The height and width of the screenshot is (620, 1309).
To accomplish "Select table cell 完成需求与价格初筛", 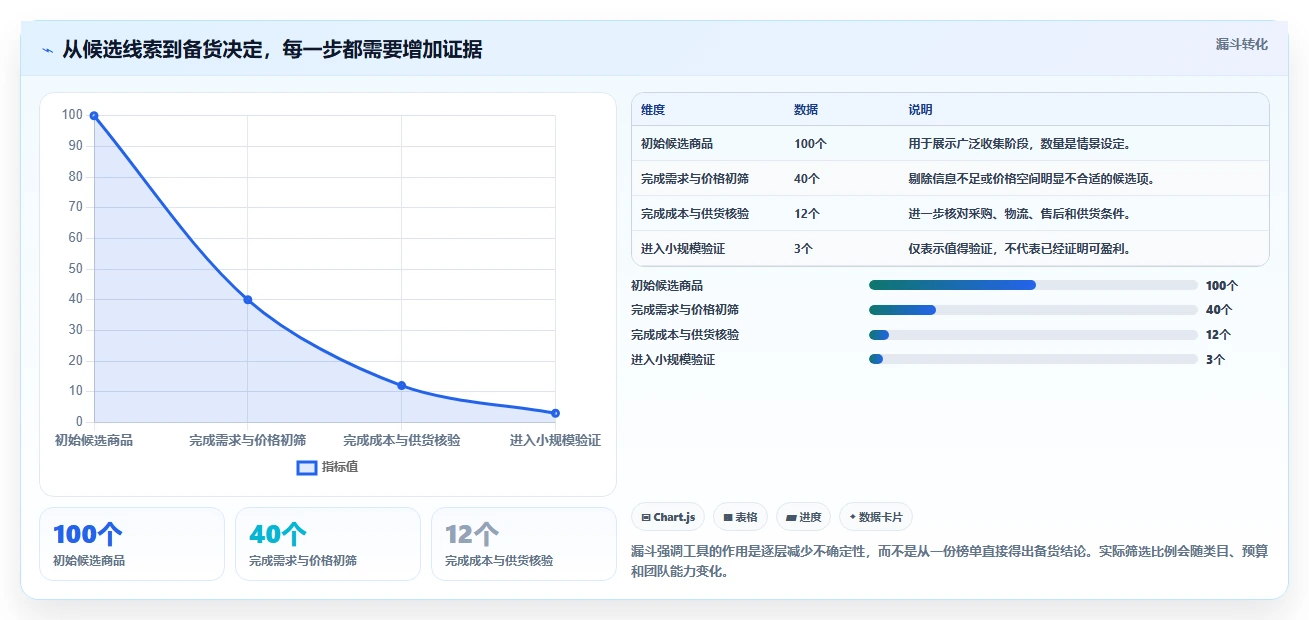I will [695, 179].
